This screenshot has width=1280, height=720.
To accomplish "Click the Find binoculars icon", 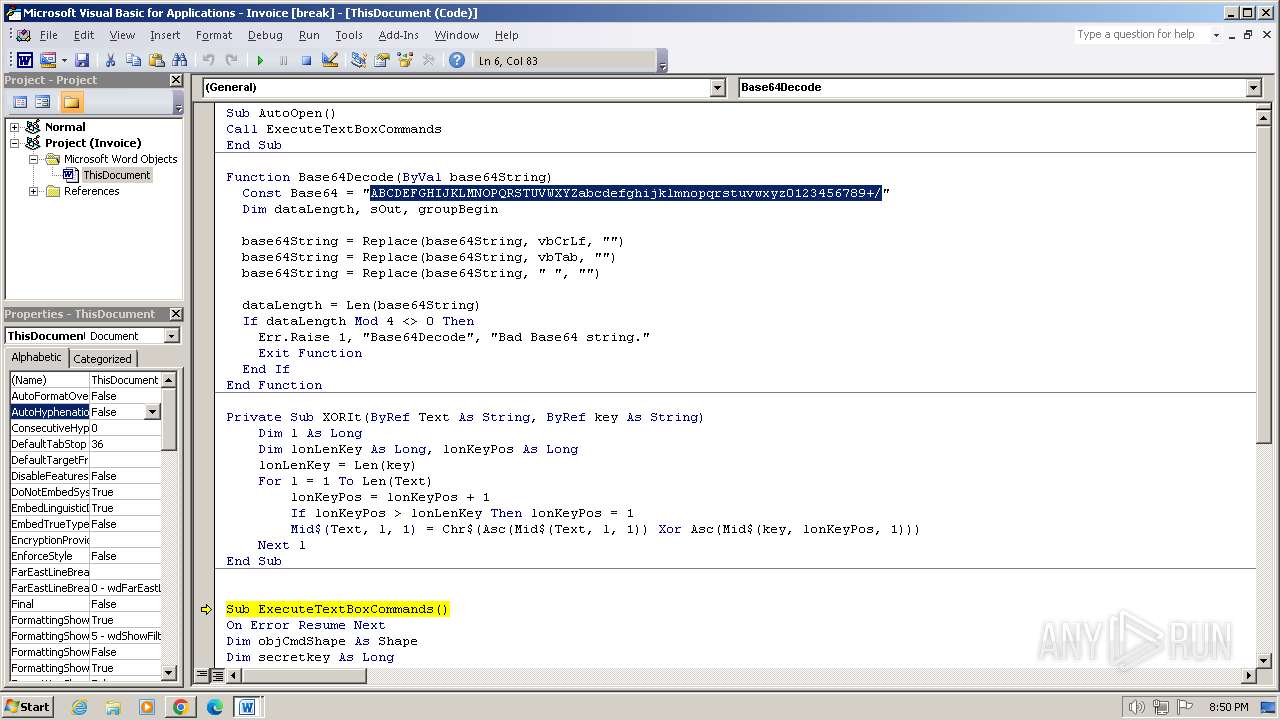I will pyautogui.click(x=180, y=61).
